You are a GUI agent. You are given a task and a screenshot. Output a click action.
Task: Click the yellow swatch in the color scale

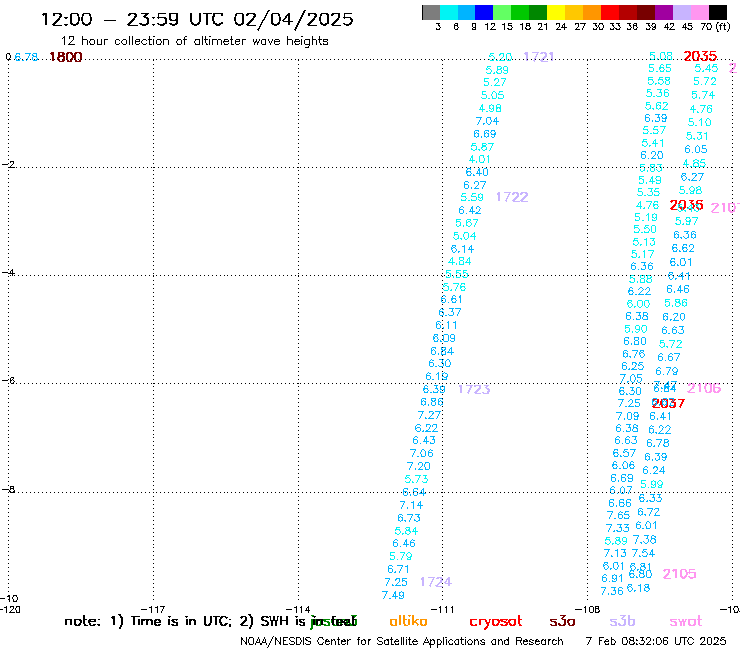[x=556, y=12]
